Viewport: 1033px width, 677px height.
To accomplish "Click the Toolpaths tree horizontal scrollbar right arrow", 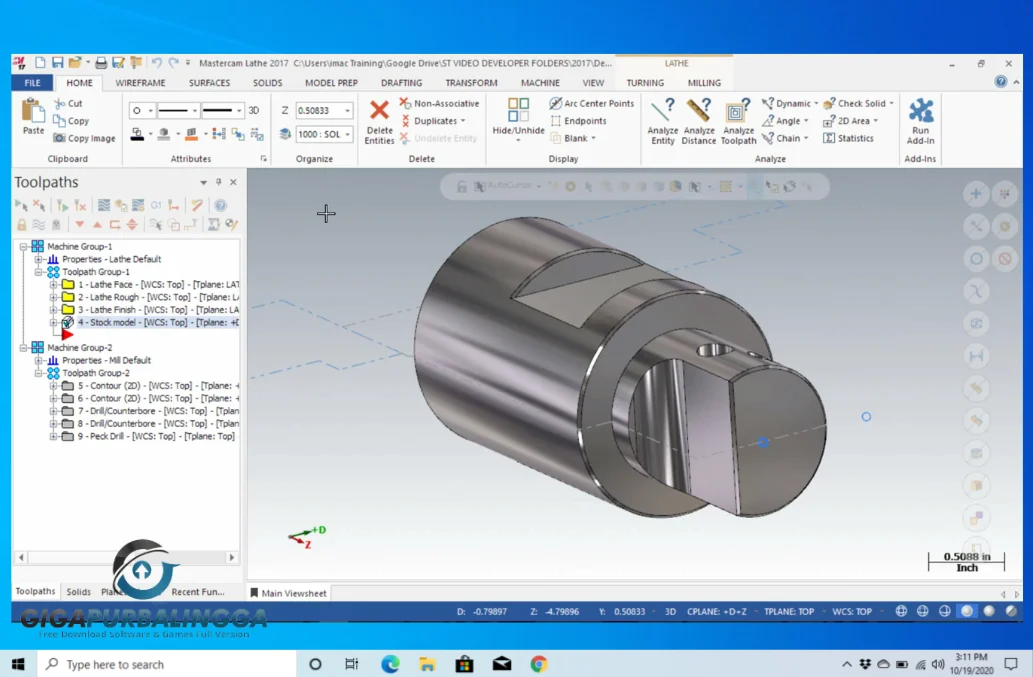I will pos(231,557).
